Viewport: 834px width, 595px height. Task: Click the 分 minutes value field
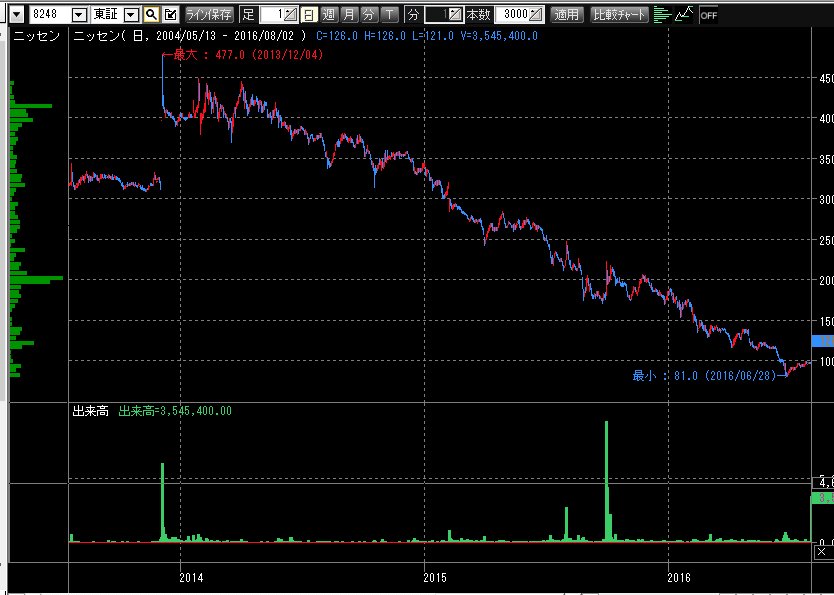[437, 15]
